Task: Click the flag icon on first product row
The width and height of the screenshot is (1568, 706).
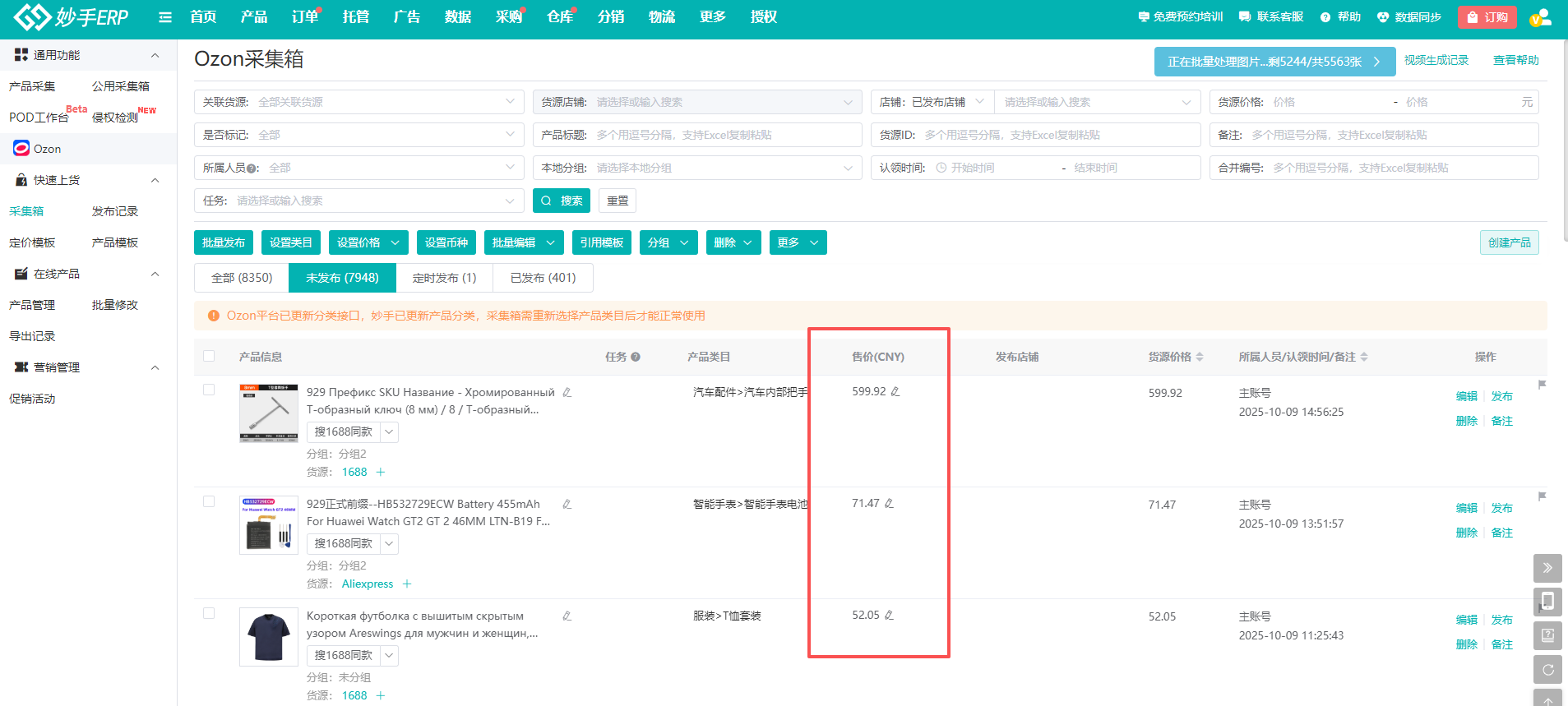Action: coord(1542,385)
